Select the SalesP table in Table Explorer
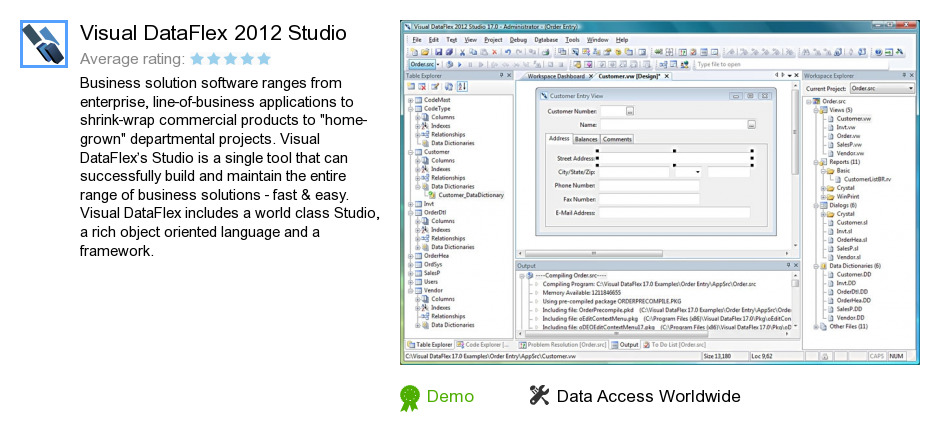 [432, 273]
